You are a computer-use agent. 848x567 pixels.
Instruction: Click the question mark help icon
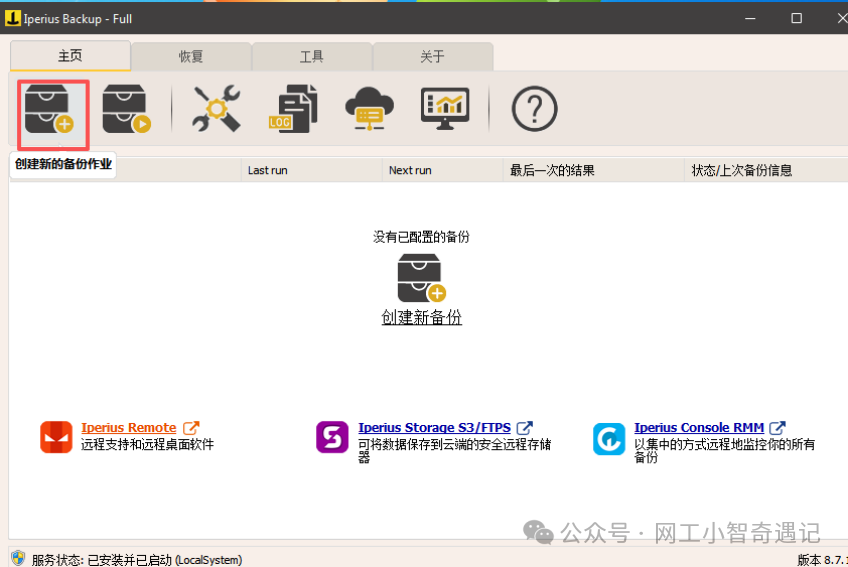point(534,109)
